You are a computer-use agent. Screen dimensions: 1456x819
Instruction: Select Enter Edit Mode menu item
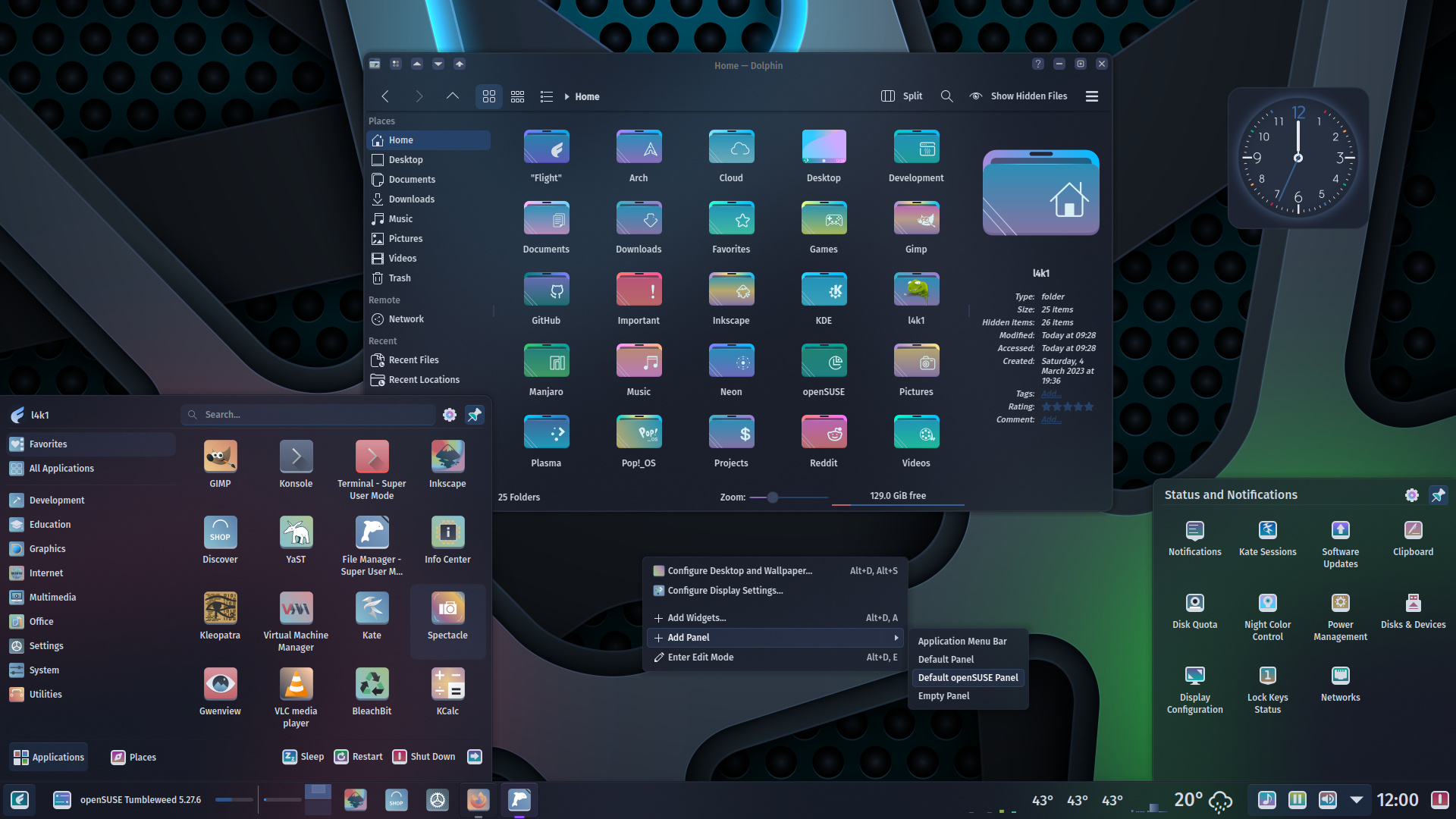coord(775,657)
